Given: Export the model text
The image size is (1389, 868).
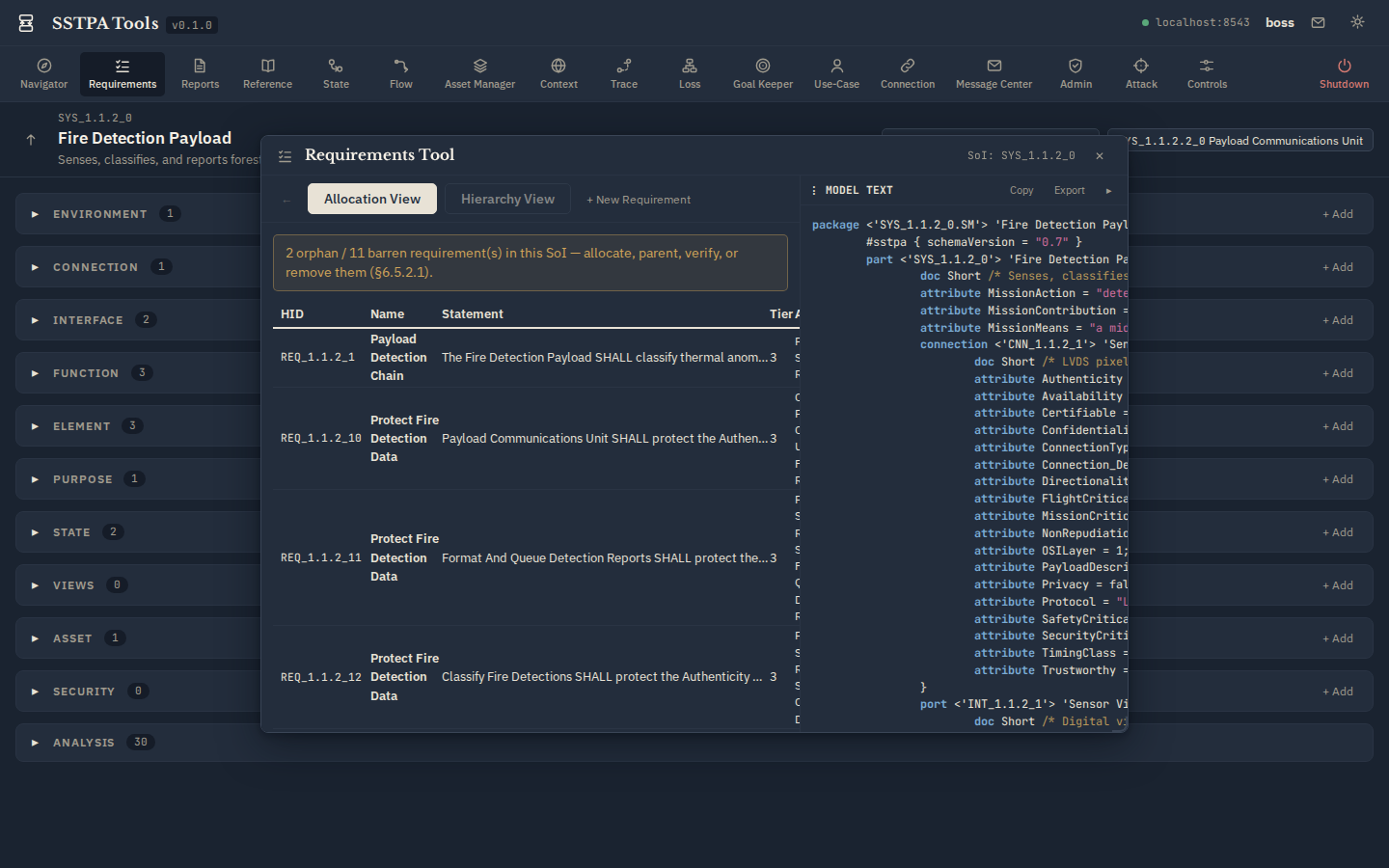Looking at the screenshot, I should point(1069,191).
